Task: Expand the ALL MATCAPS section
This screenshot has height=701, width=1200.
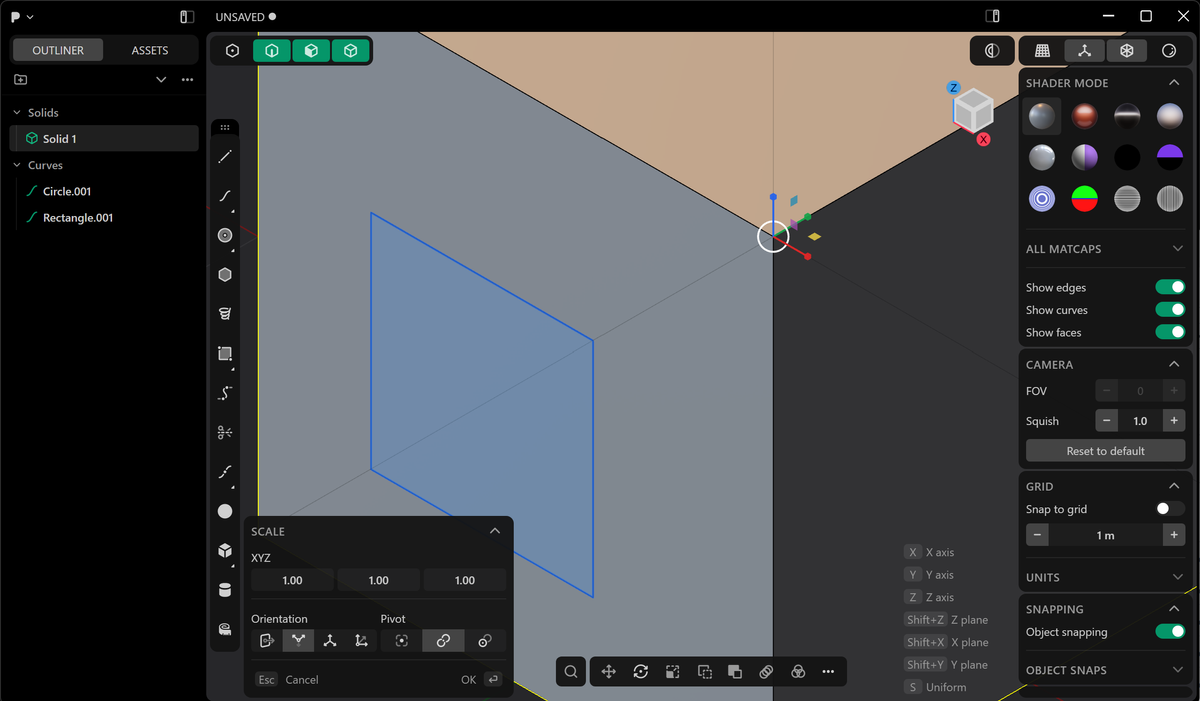Action: pos(1105,248)
